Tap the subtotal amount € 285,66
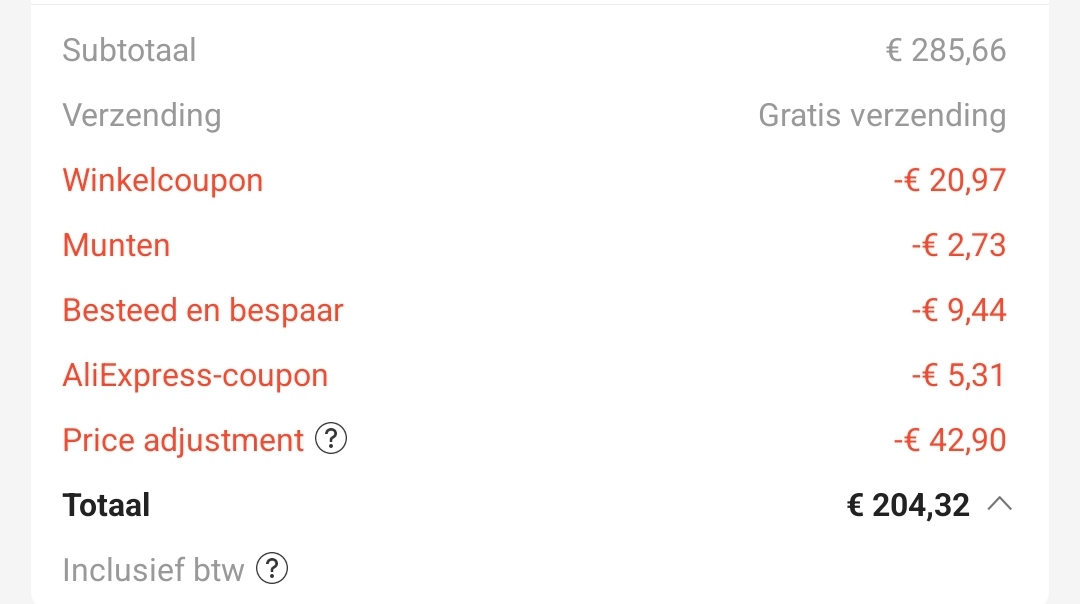The height and width of the screenshot is (604, 1080). (946, 50)
